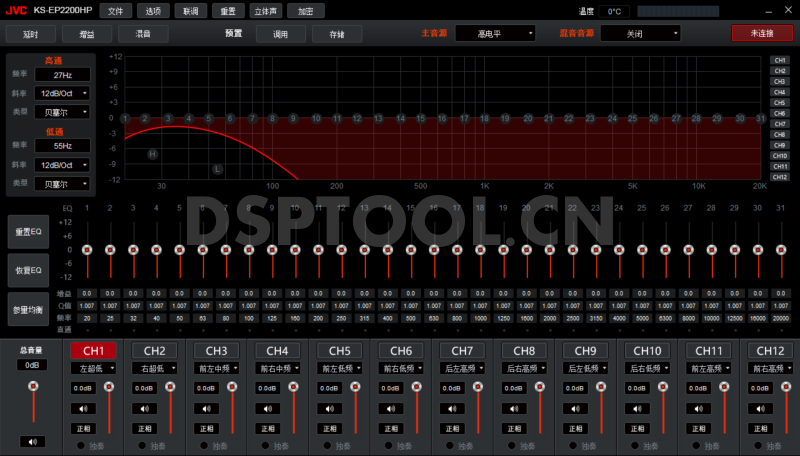
Task: Mute the CH4 channel speaker icon
Action: 270,408
